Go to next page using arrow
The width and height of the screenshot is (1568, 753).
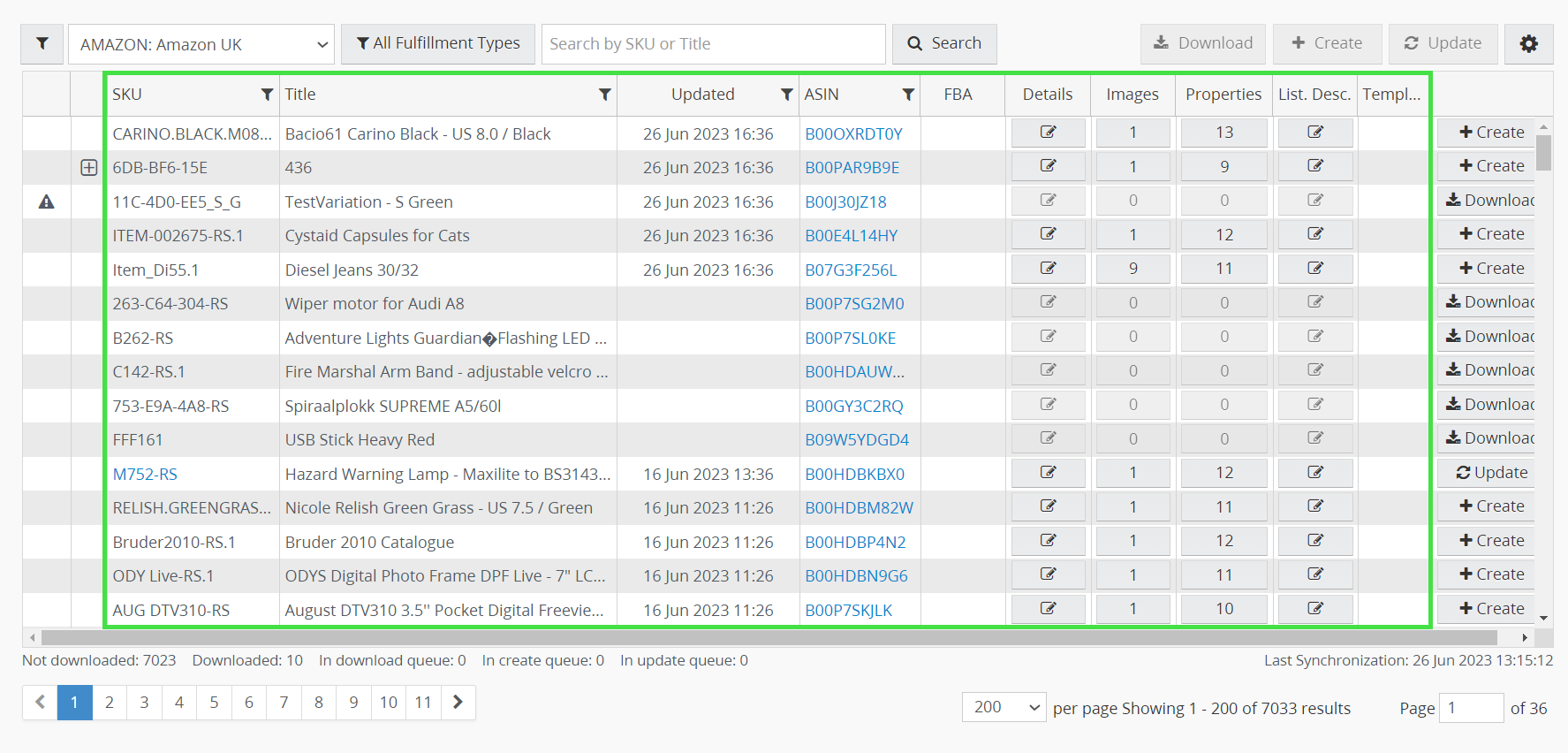pyautogui.click(x=458, y=703)
